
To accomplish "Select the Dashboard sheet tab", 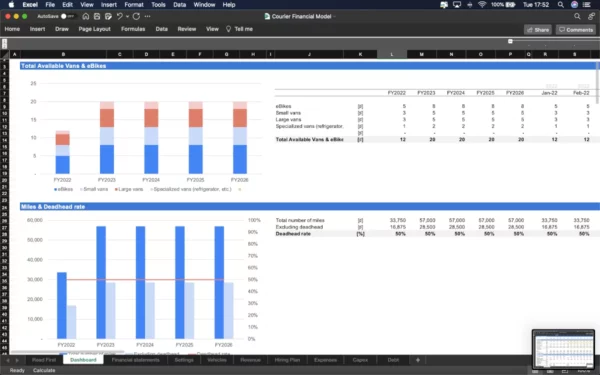I will pyautogui.click(x=83, y=360).
